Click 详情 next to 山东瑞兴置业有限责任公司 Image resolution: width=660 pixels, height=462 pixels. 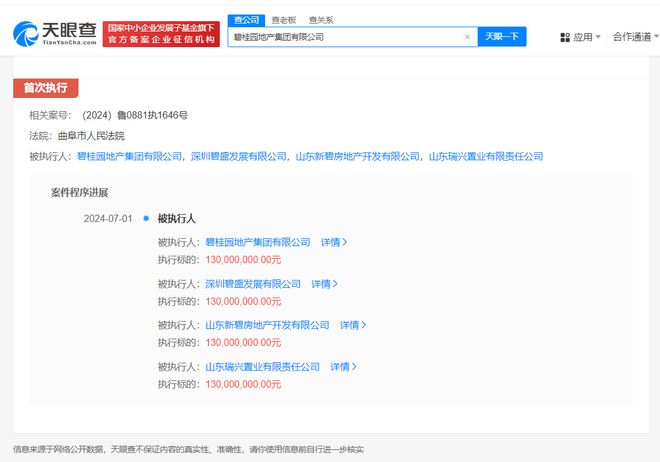pyautogui.click(x=343, y=367)
